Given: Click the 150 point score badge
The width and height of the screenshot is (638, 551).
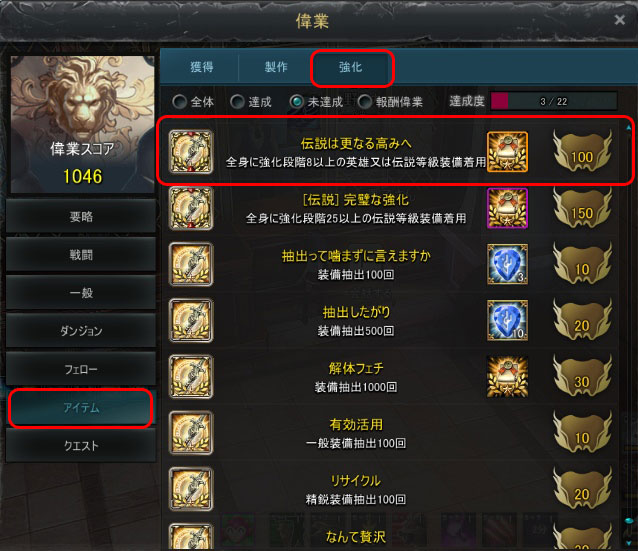Looking at the screenshot, I should tap(582, 208).
